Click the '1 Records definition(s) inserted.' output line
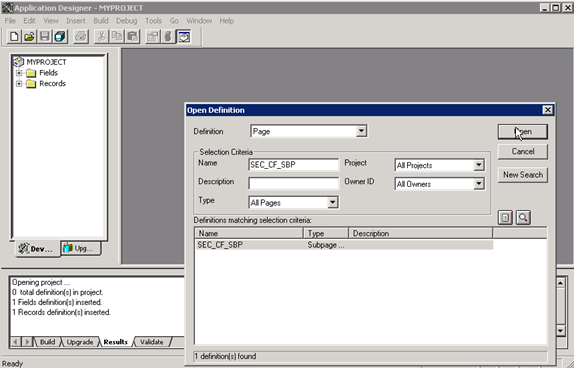 tap(61, 312)
